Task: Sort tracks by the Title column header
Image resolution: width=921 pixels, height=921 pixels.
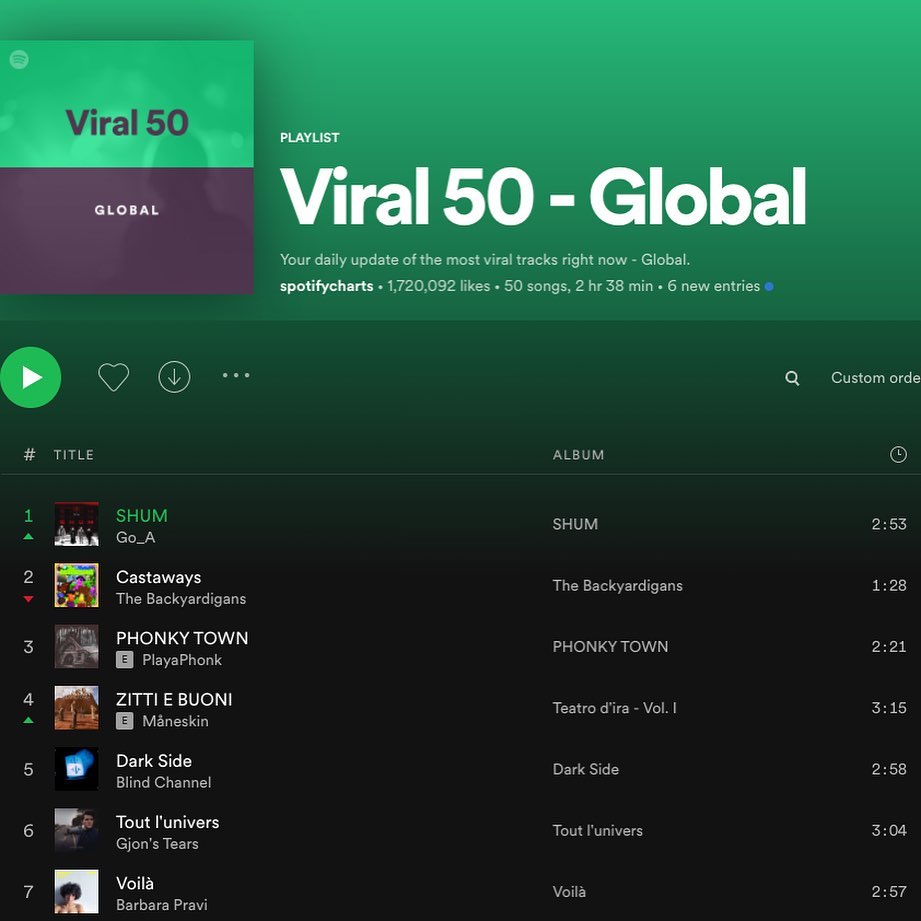Action: [x=74, y=455]
